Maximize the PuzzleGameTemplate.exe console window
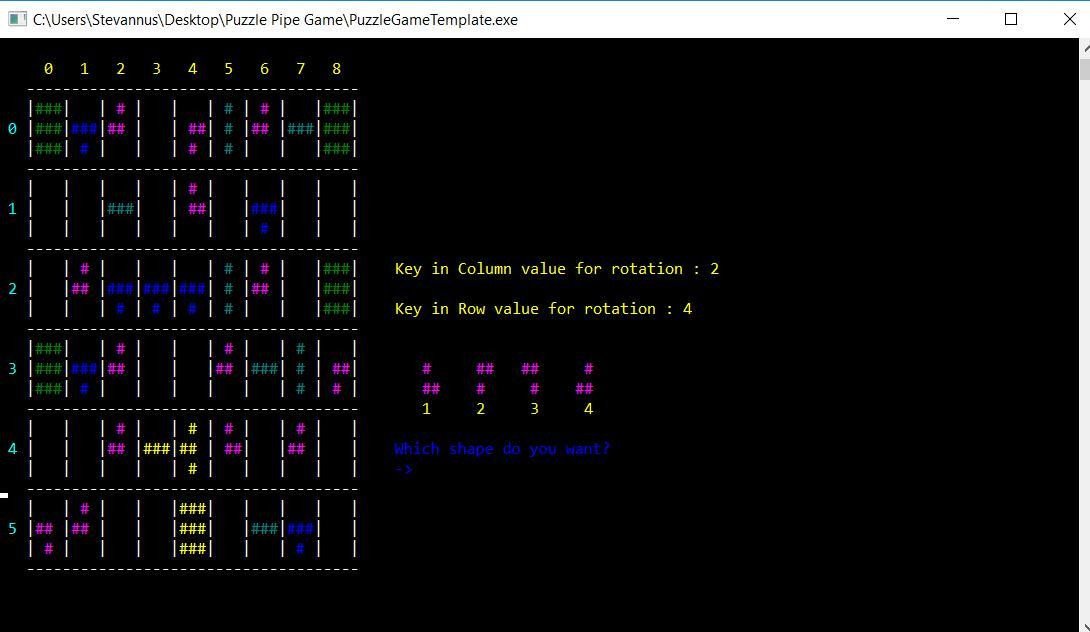Viewport: 1090px width, 632px height. pos(1011,19)
